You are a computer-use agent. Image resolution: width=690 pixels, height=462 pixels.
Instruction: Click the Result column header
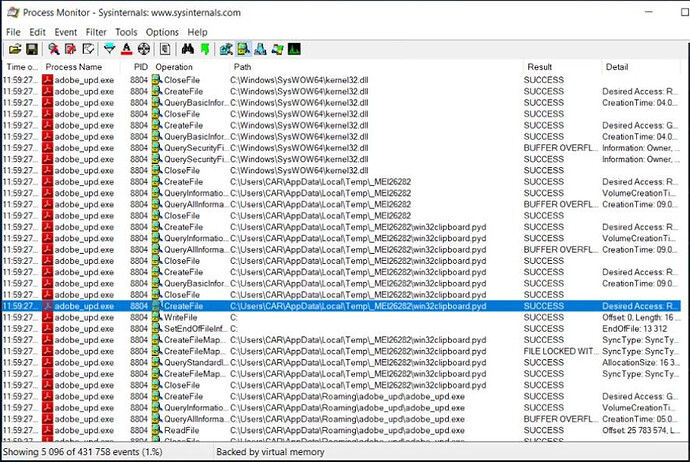[x=540, y=66]
